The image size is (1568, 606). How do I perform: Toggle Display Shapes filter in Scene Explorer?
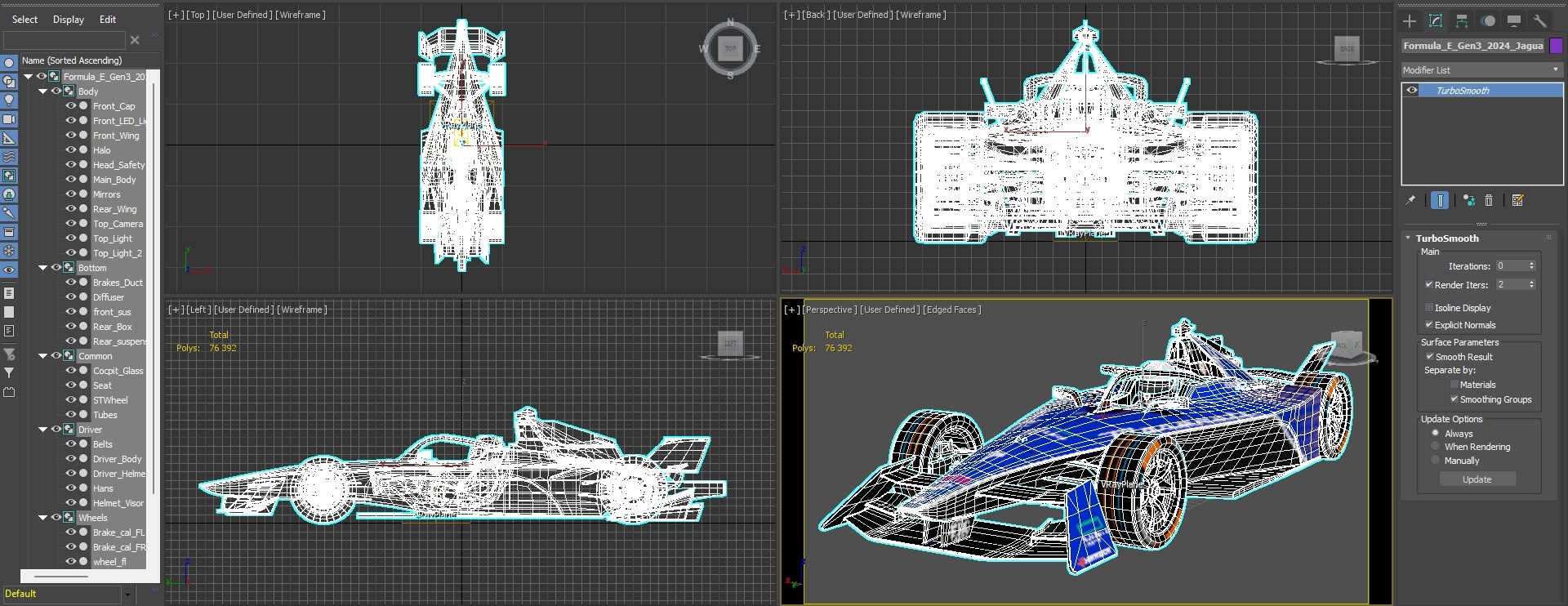pos(9,82)
